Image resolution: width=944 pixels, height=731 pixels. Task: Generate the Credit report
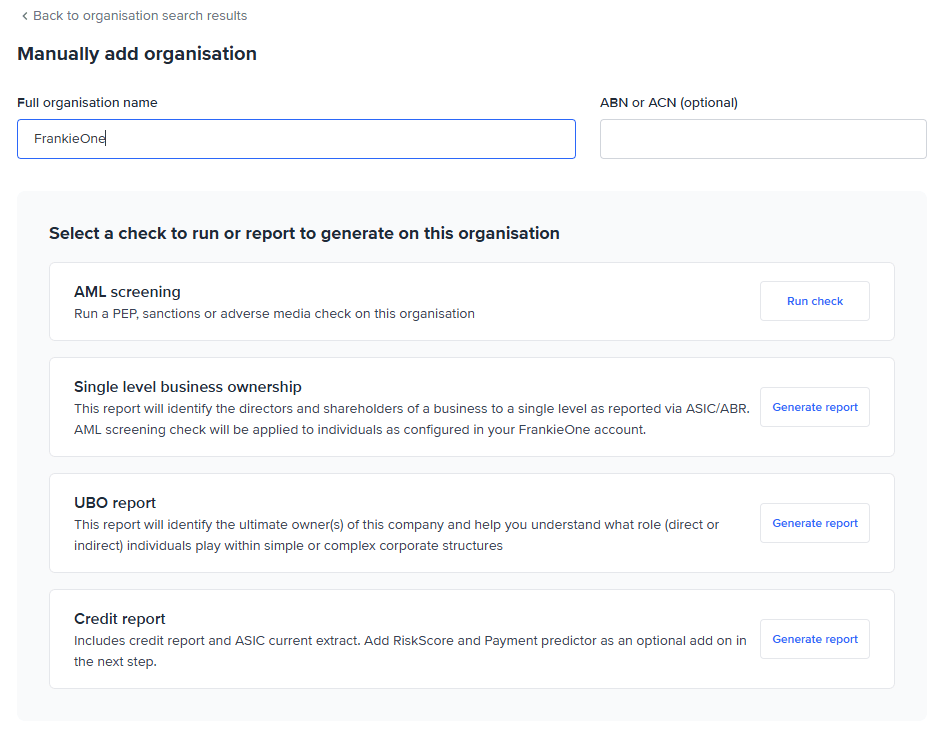point(814,639)
